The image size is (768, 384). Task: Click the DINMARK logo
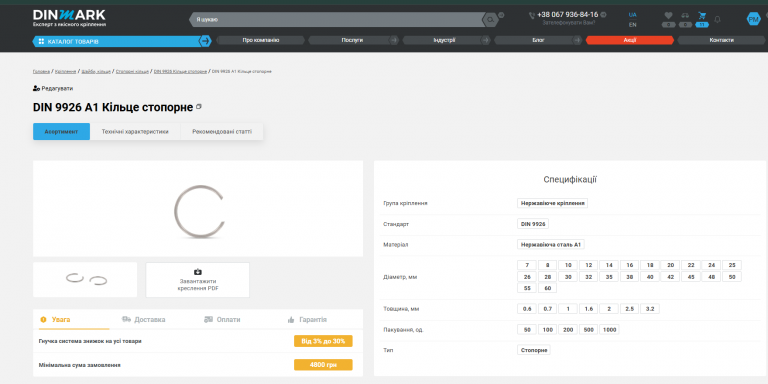69,18
